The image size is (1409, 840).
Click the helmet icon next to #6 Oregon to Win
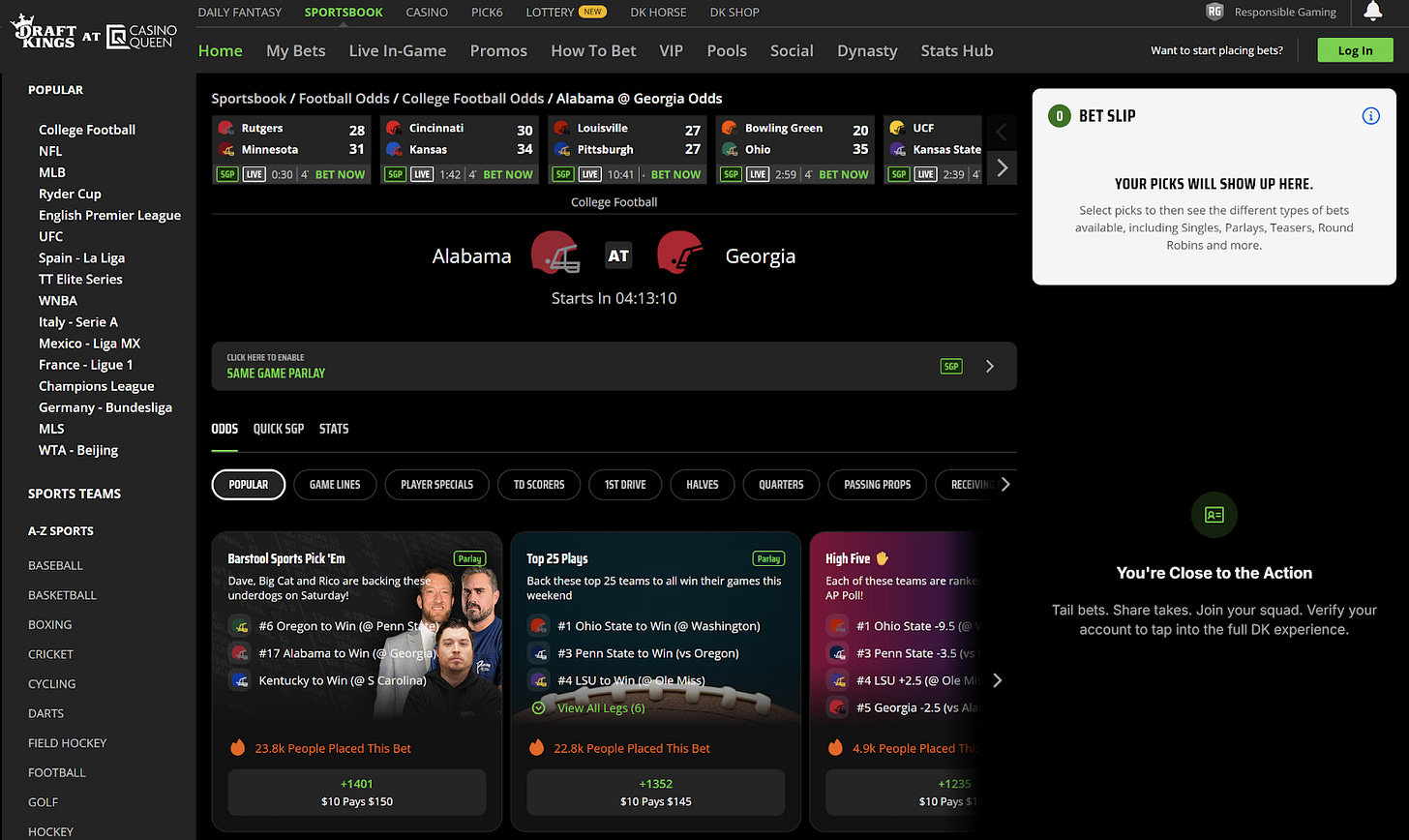[239, 626]
